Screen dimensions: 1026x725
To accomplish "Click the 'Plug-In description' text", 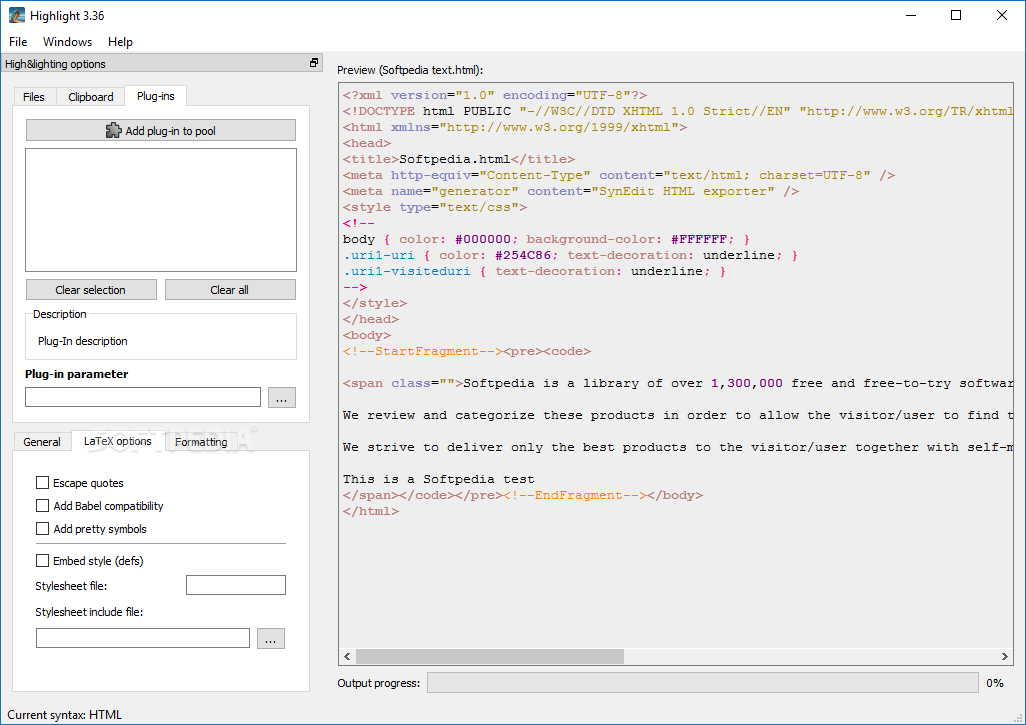I will 82,341.
